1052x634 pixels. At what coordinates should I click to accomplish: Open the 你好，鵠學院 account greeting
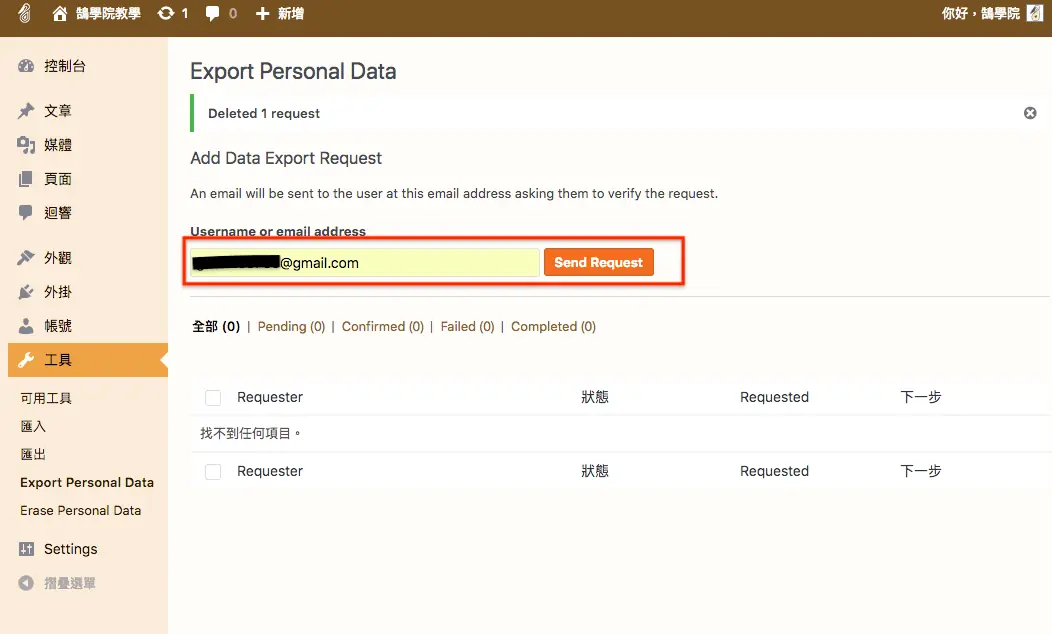980,13
